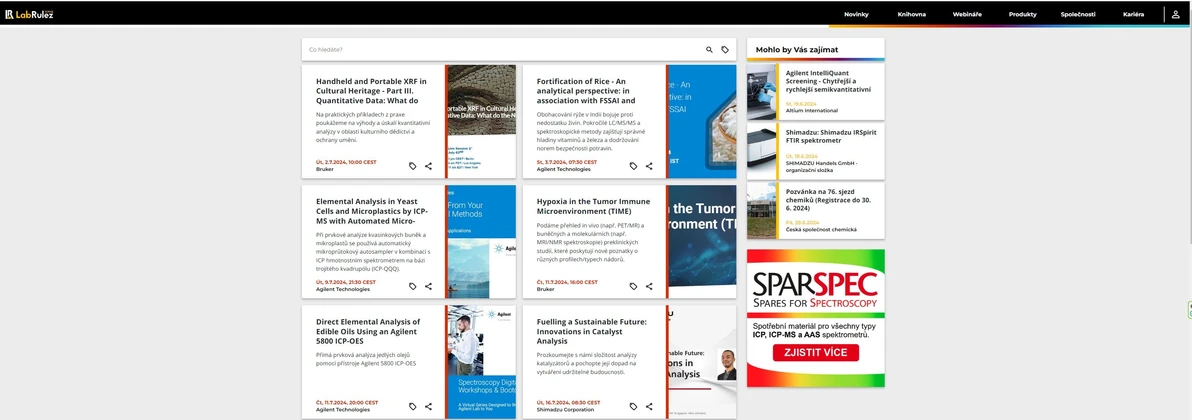Click tag icon on Fuelling a Sustainable Future card

tap(633, 406)
